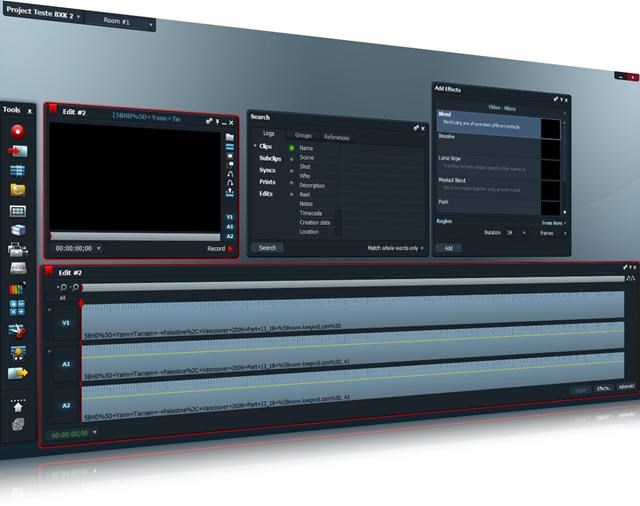
Task: Open the color bars tool icon
Action: [17, 289]
